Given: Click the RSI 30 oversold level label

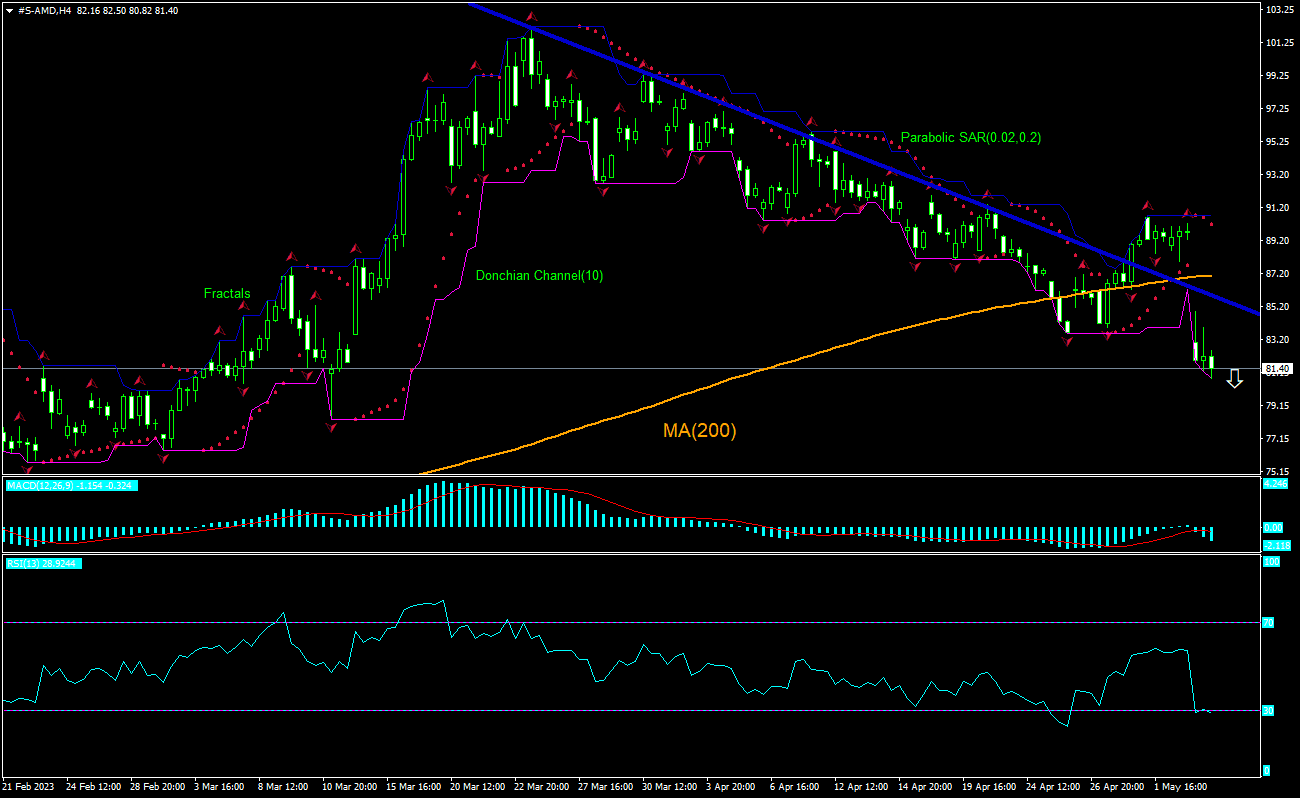Looking at the screenshot, I should [1267, 711].
